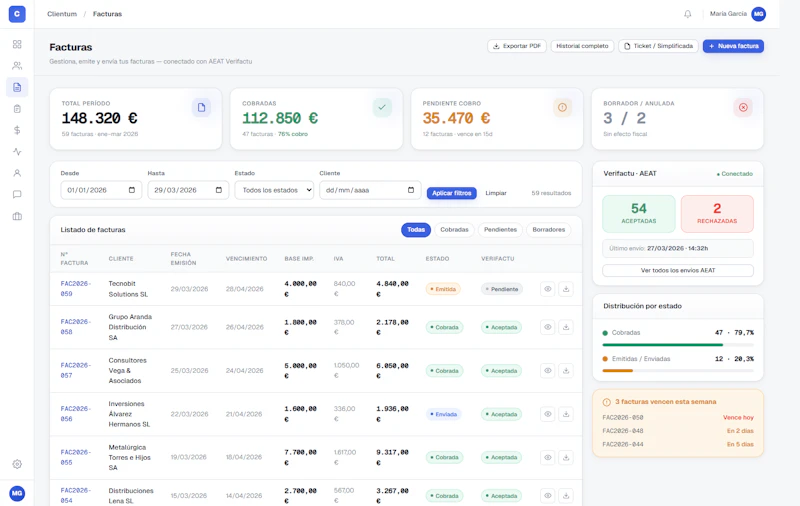Select the Todas filter tab

(416, 230)
